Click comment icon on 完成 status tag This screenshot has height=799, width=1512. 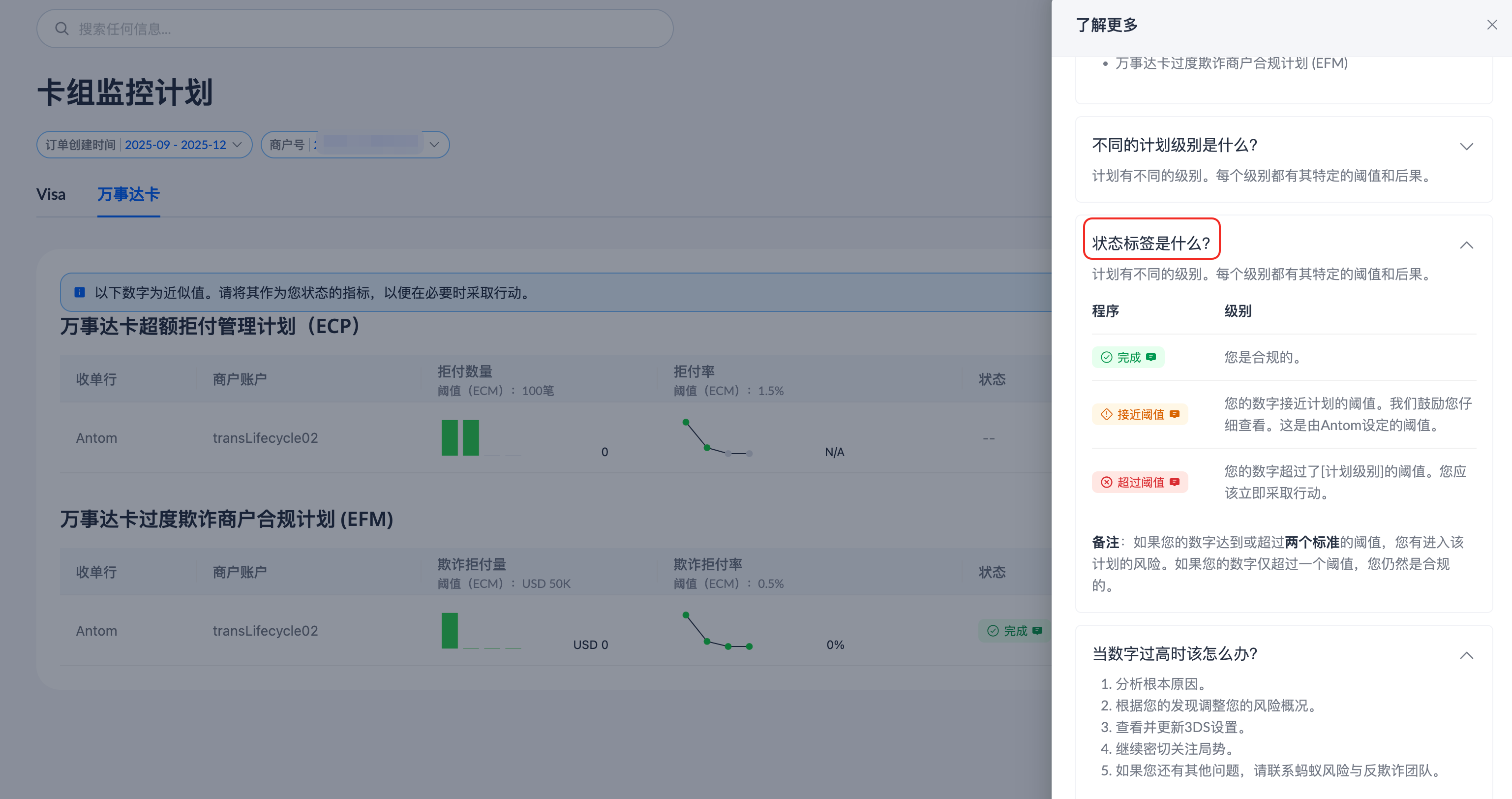click(x=1151, y=357)
